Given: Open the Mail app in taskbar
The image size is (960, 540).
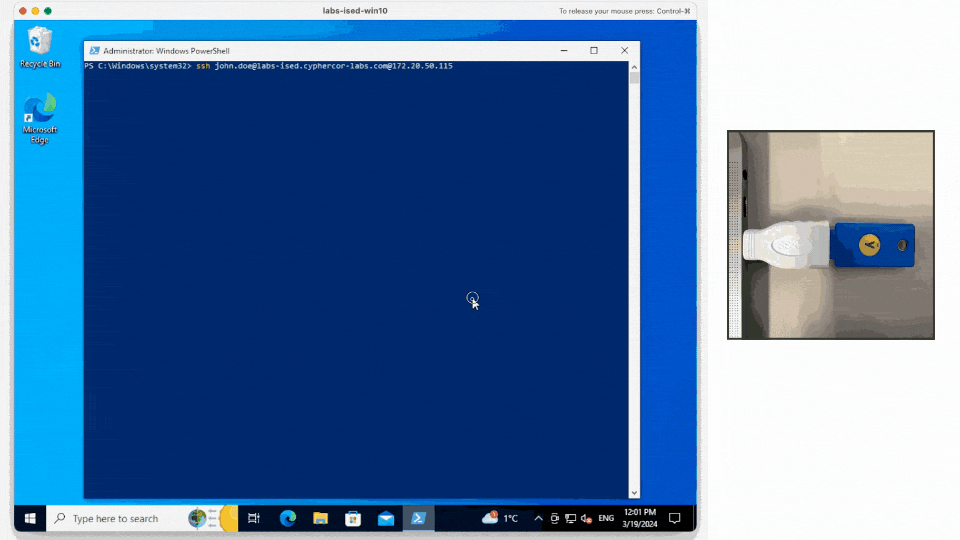Looking at the screenshot, I should point(386,518).
